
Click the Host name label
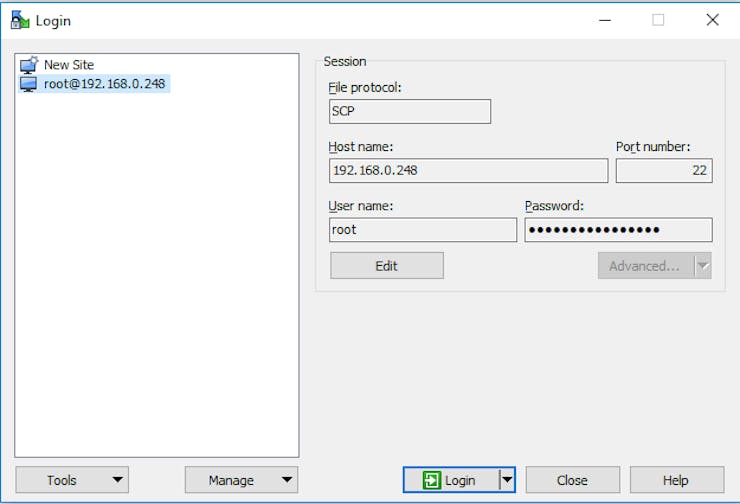(361, 147)
